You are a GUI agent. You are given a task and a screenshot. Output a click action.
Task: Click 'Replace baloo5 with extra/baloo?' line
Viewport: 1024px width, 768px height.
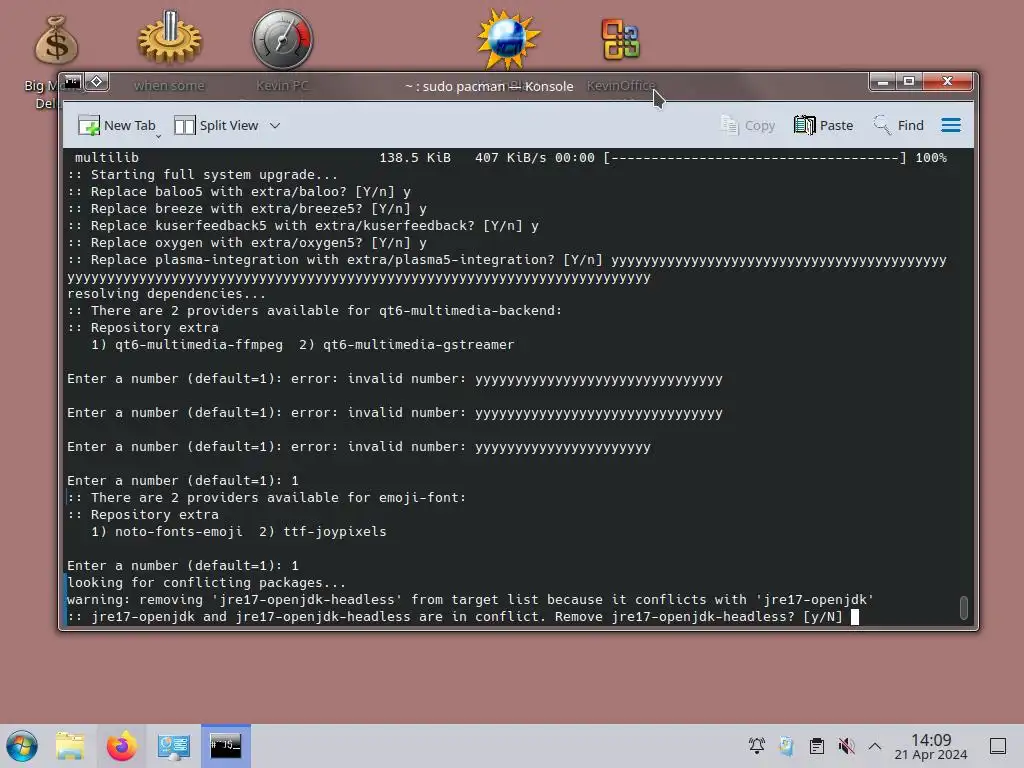[239, 191]
